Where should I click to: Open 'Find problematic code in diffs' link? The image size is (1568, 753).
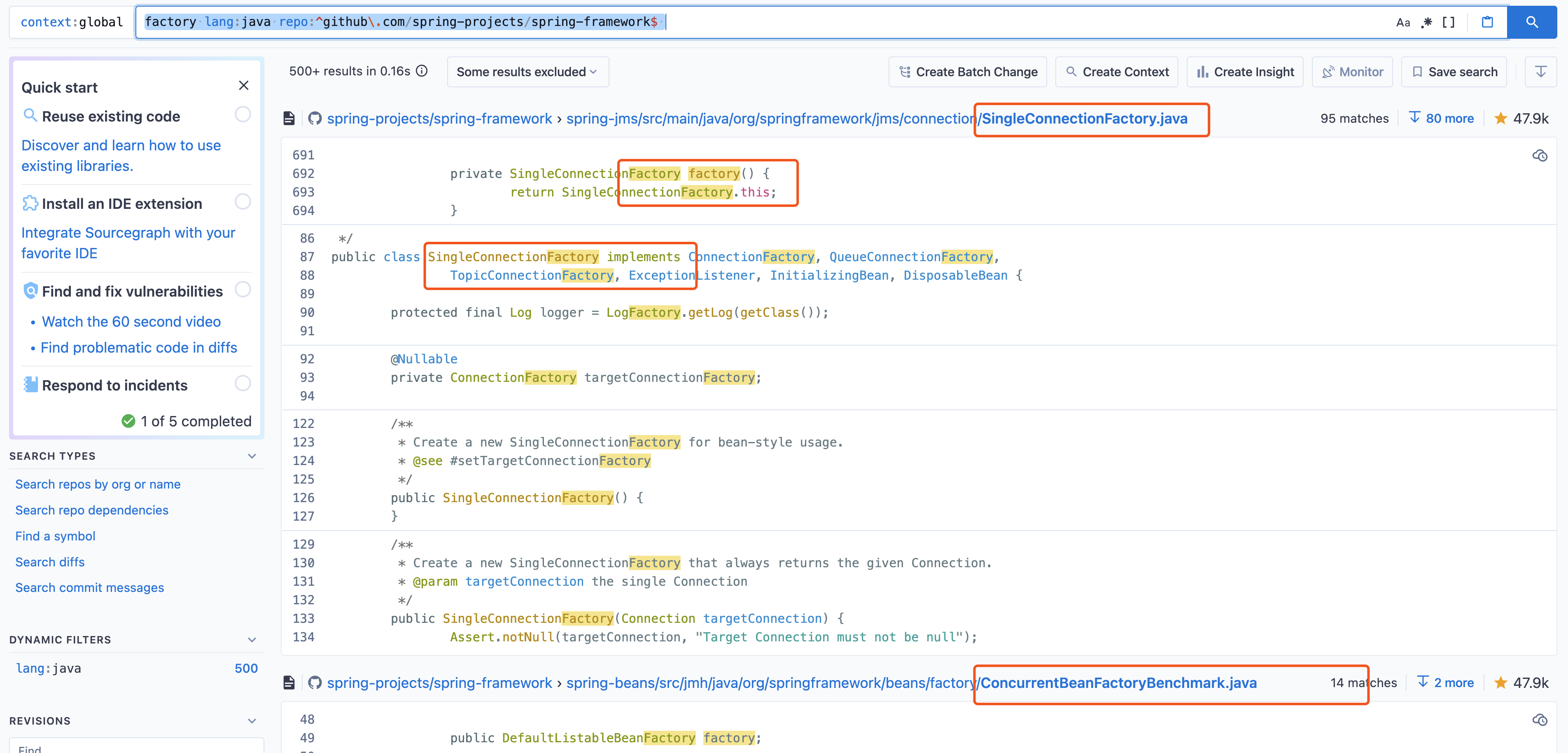[x=139, y=348]
